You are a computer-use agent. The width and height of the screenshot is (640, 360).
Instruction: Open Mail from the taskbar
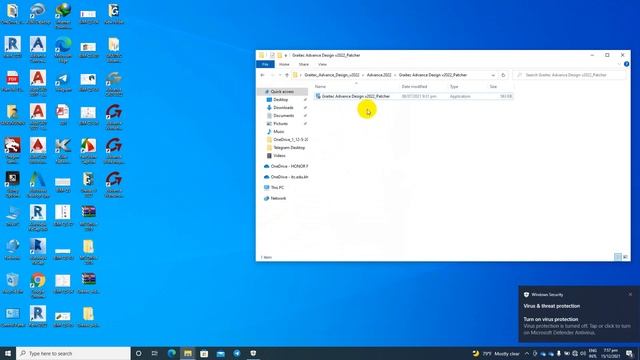pos(220,353)
